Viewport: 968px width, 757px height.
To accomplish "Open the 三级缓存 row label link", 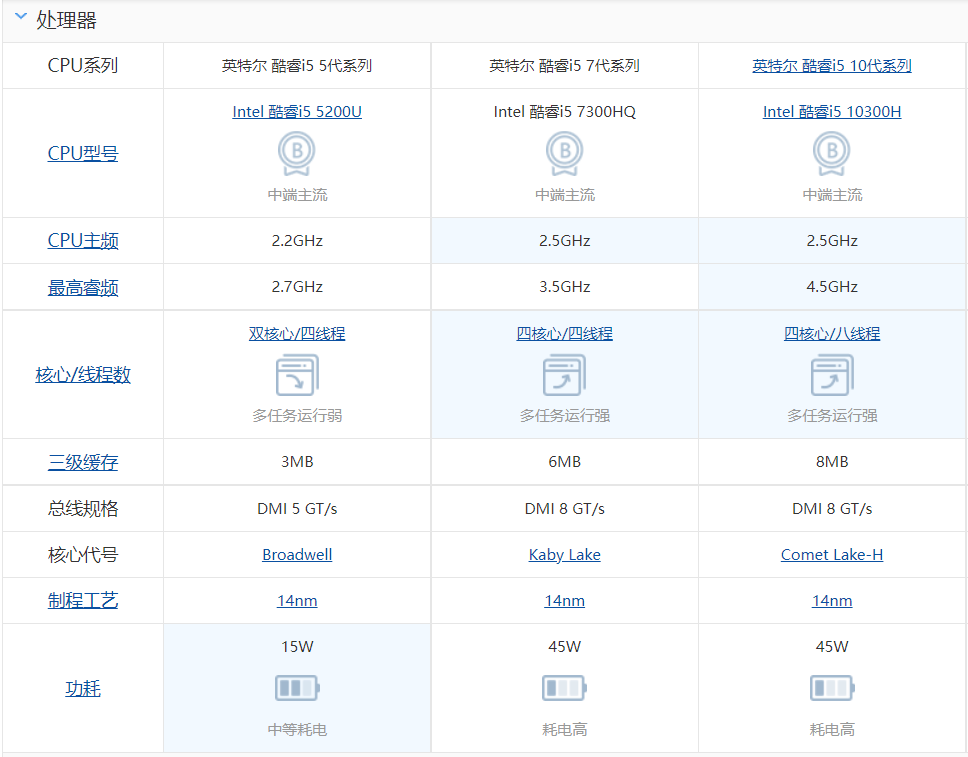I will coord(83,462).
